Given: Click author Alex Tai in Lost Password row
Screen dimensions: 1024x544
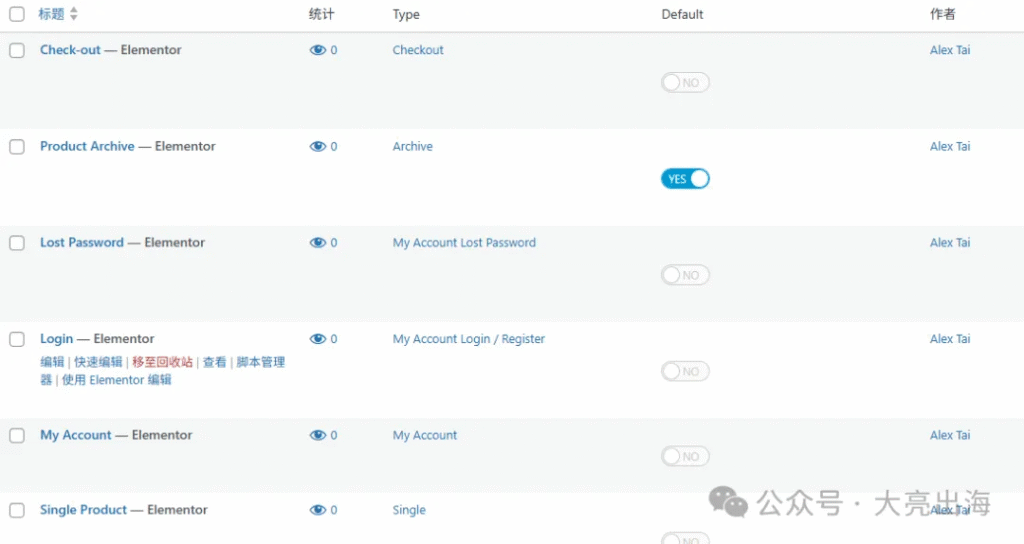Looking at the screenshot, I should pos(950,242).
